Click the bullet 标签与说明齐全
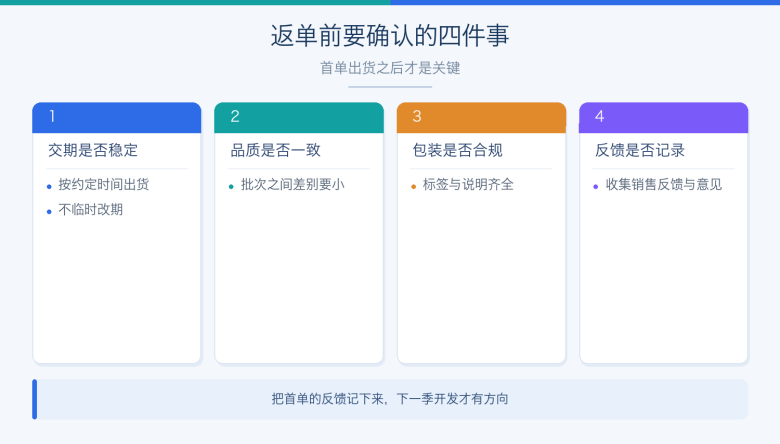This screenshot has height=444, width=780. tap(468, 184)
